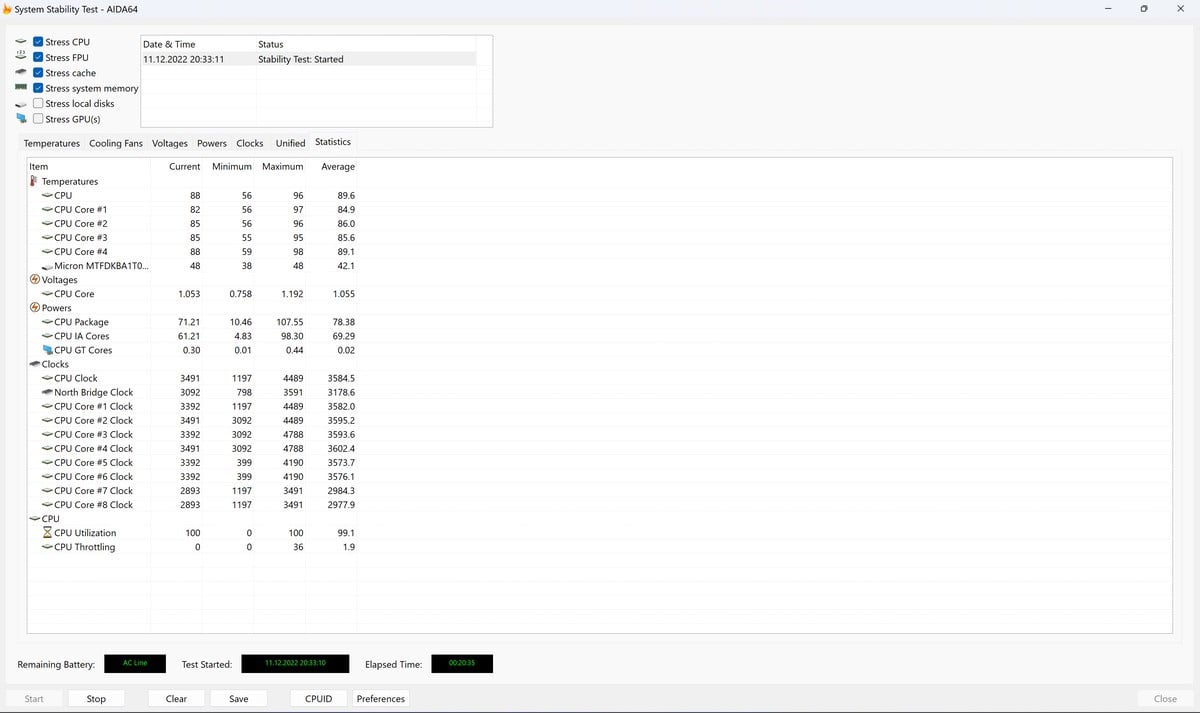Click the lightning icon of the Powers group
The width and height of the screenshot is (1200, 713).
(34, 308)
